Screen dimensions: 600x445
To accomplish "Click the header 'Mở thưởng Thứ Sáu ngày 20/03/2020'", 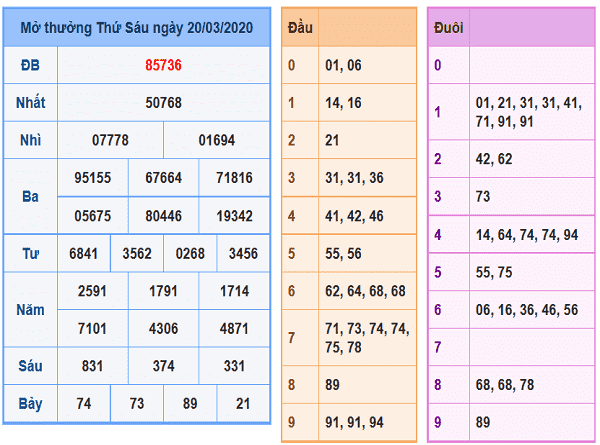I will pyautogui.click(x=137, y=28).
